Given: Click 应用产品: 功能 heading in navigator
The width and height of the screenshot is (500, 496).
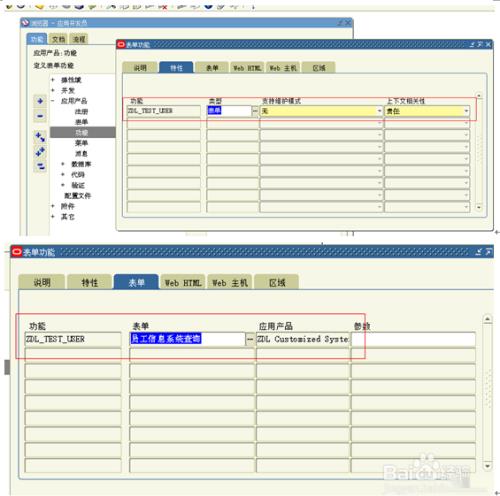Looking at the screenshot, I should click(x=55, y=53).
